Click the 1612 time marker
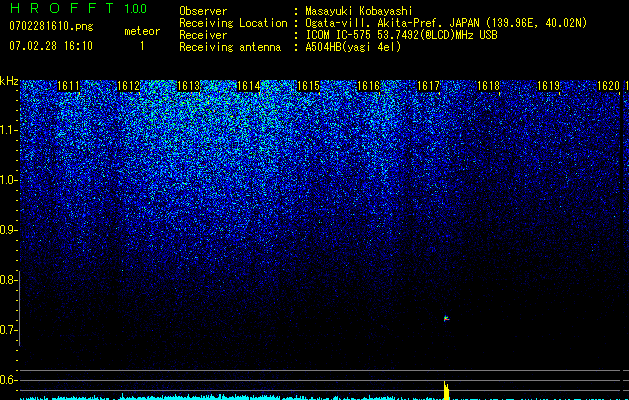Viewport: 629px width, 400px height. (128, 86)
